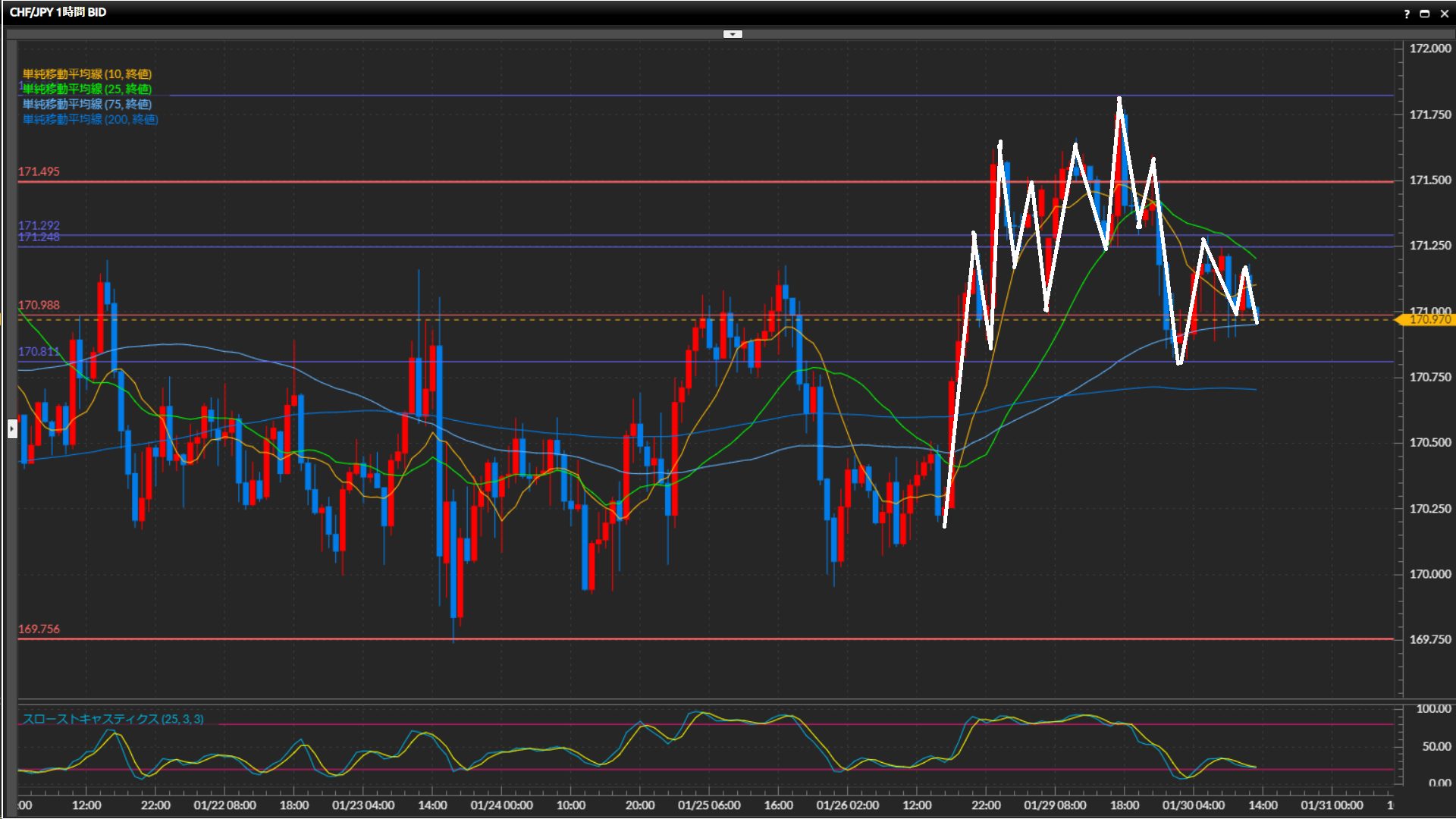Click the 75-period moving average label
This screenshot has height=819, width=1456.
[87, 104]
